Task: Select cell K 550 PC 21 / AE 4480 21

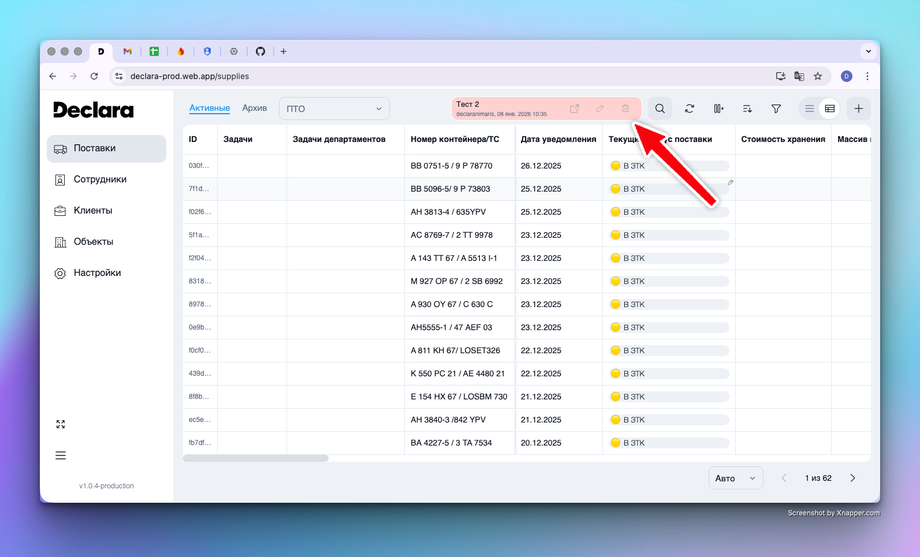Action: [458, 373]
